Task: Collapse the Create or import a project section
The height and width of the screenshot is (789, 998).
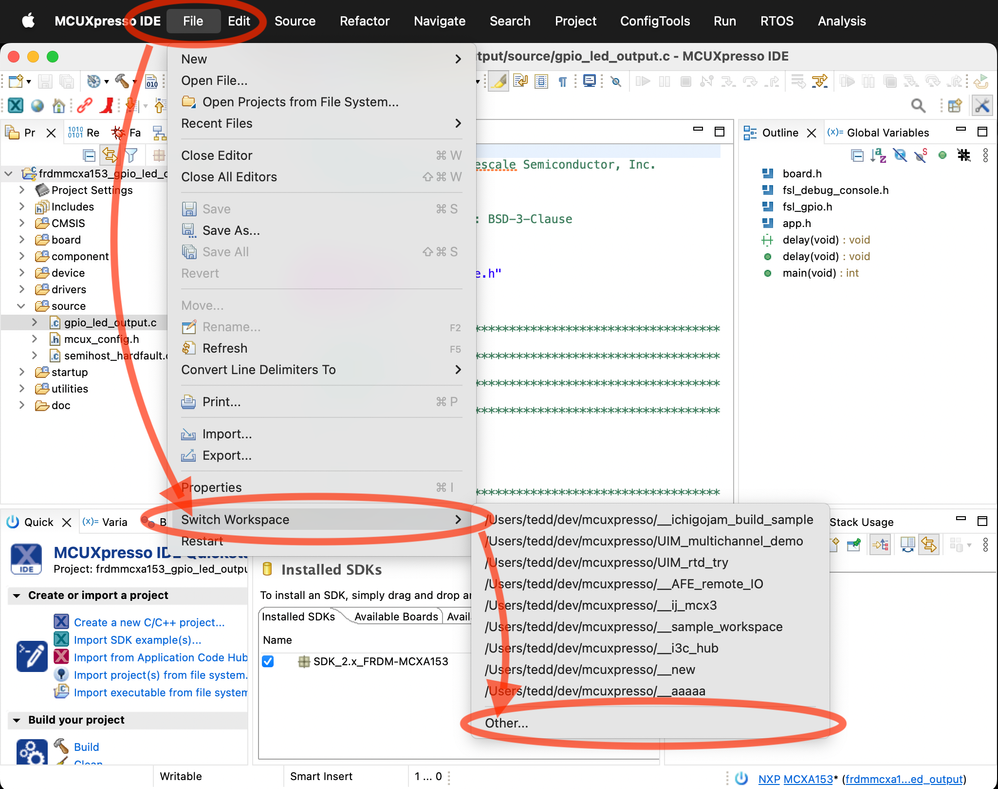Action: point(16,596)
